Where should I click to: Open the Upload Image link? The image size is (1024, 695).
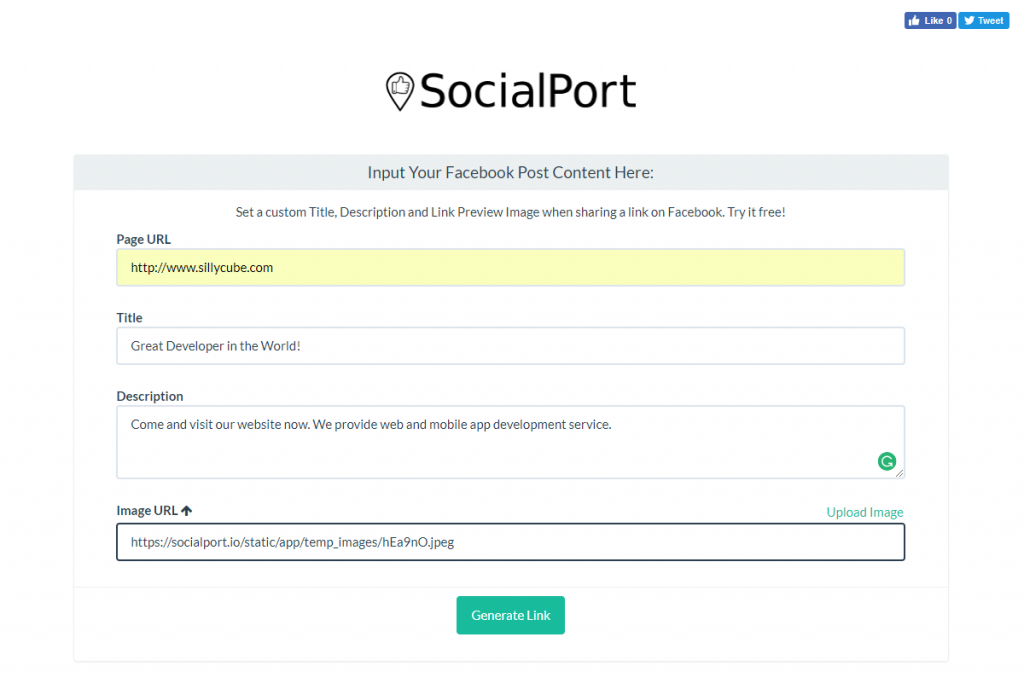(864, 512)
